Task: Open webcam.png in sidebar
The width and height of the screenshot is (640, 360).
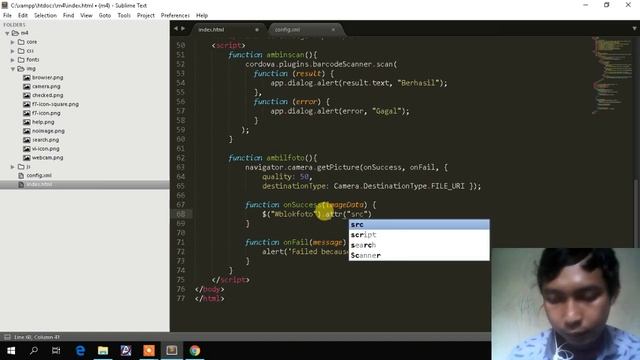Action: tap(47, 158)
